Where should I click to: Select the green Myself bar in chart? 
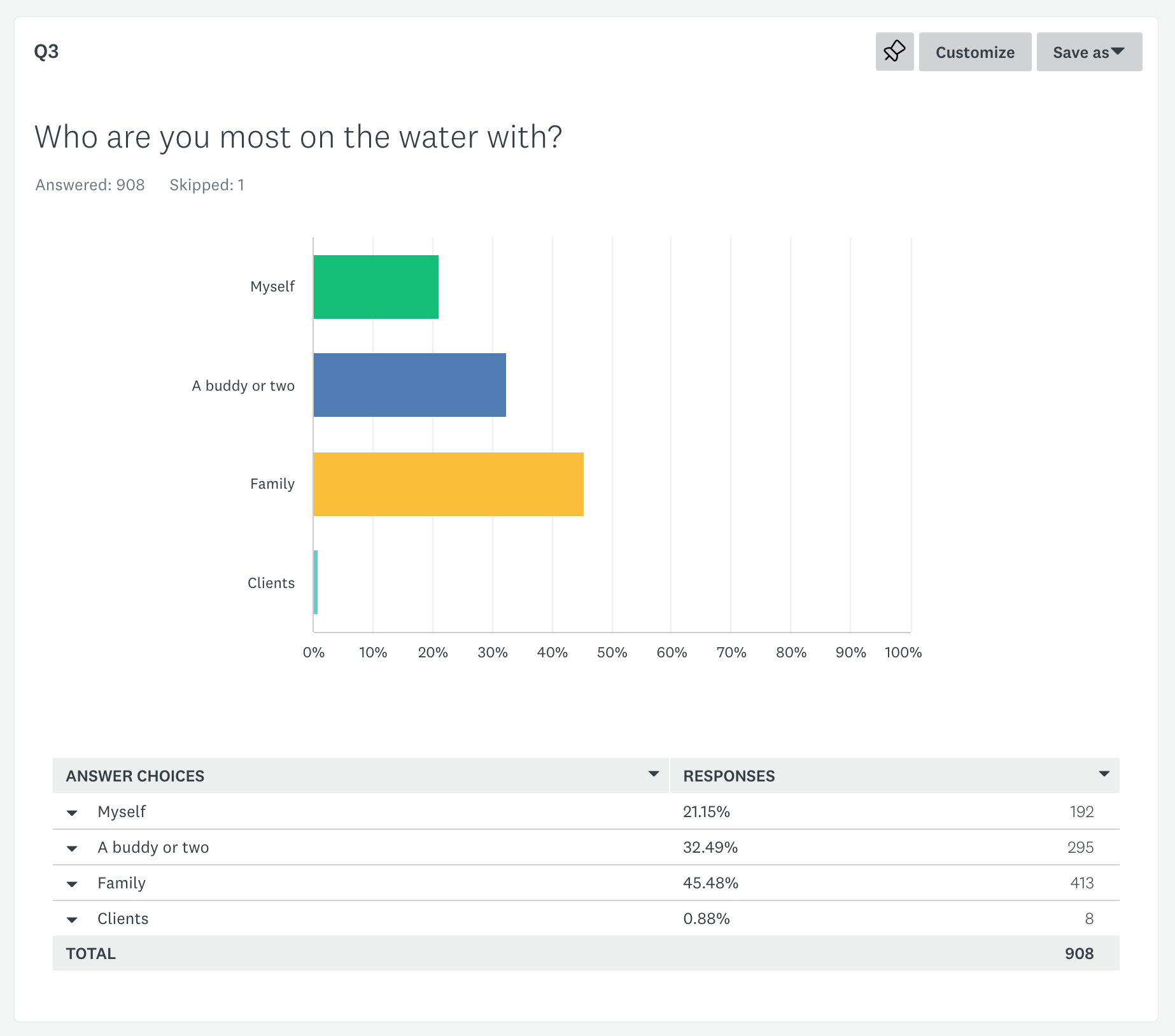[376, 287]
